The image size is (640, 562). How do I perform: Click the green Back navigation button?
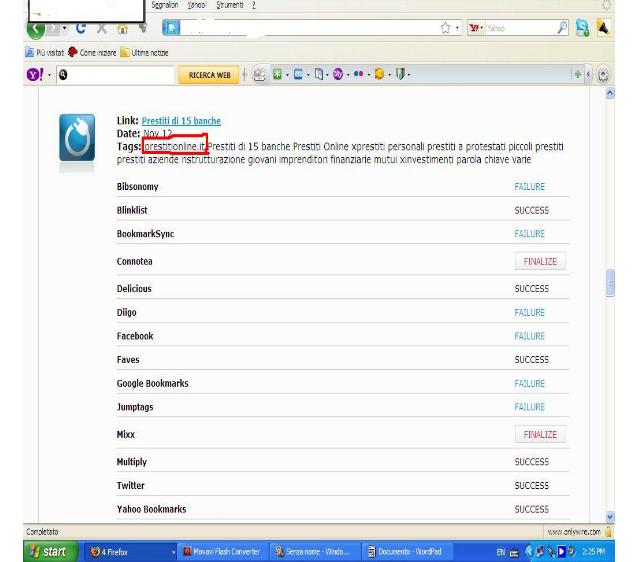point(36,29)
